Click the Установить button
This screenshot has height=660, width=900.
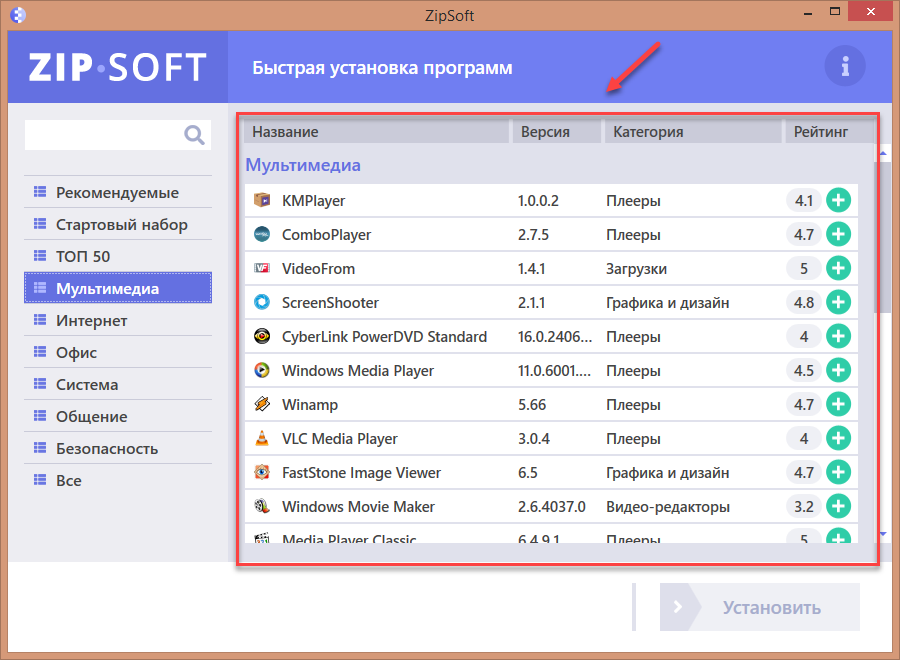[x=759, y=607]
